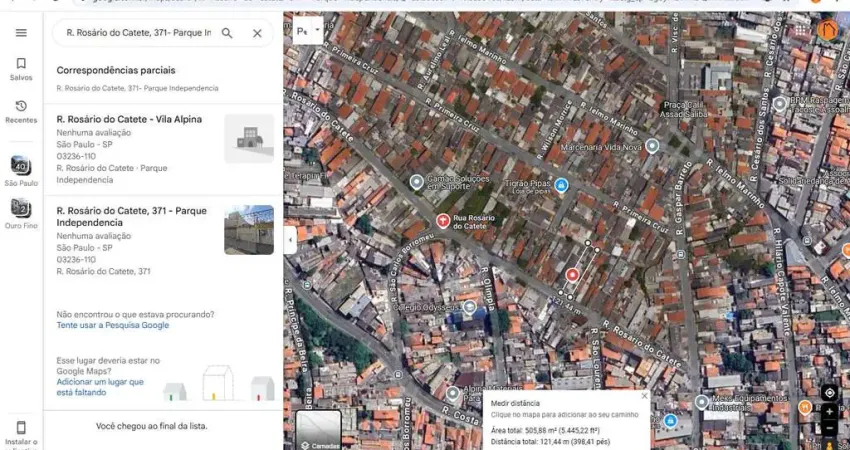Click Instalar o aplicativo phone icon
Image resolution: width=850 pixels, height=450 pixels.
click(21, 428)
